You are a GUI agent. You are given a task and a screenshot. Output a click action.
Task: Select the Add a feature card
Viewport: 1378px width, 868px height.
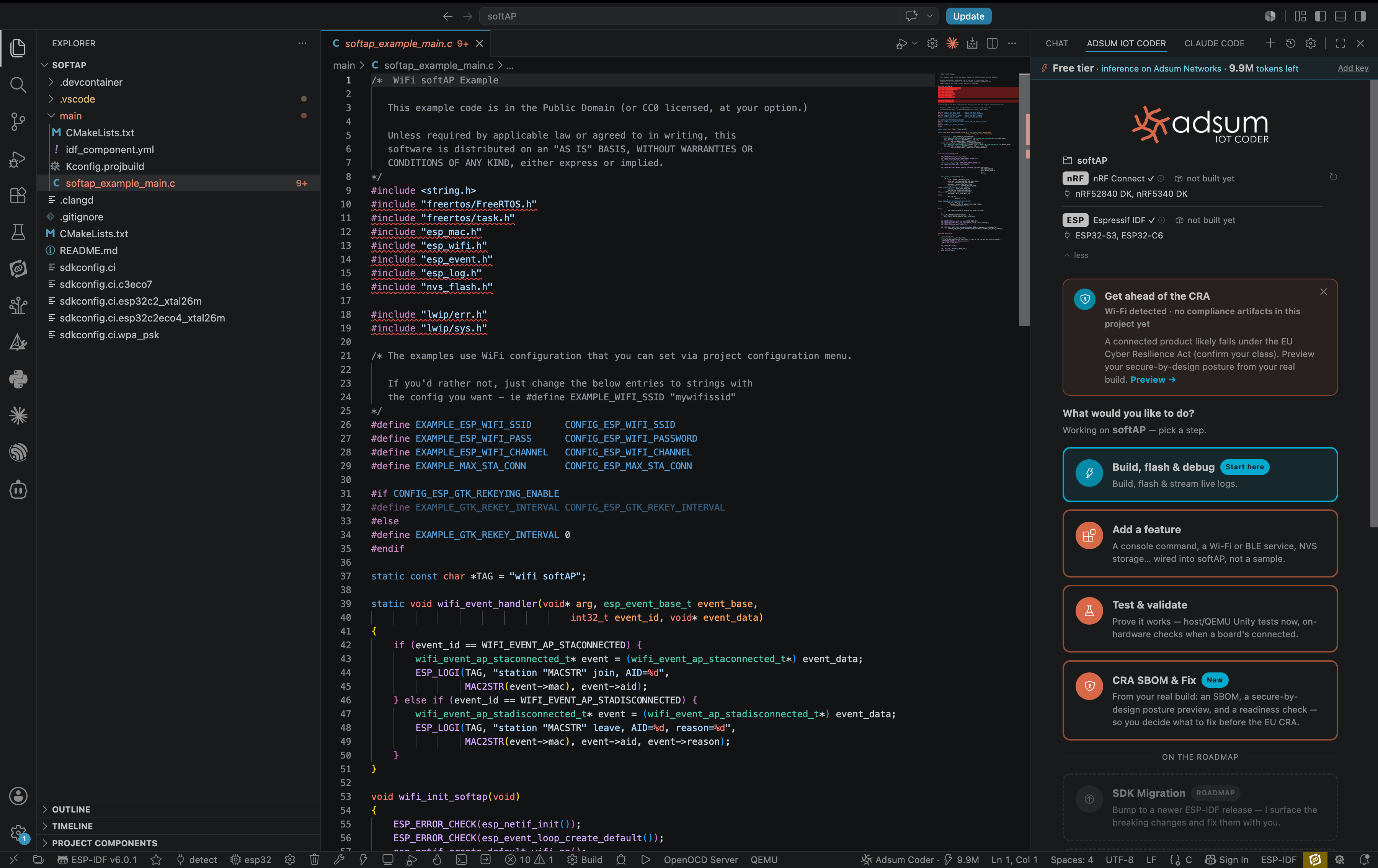(1200, 543)
